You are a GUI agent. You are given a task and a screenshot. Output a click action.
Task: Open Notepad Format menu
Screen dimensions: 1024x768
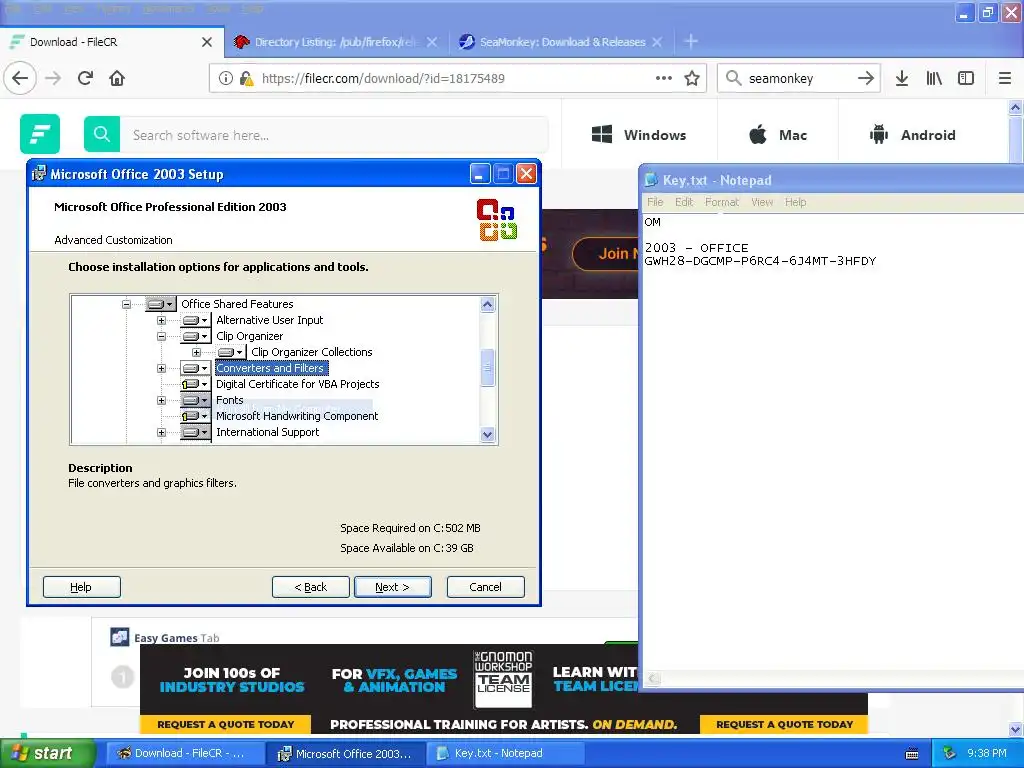coord(722,202)
